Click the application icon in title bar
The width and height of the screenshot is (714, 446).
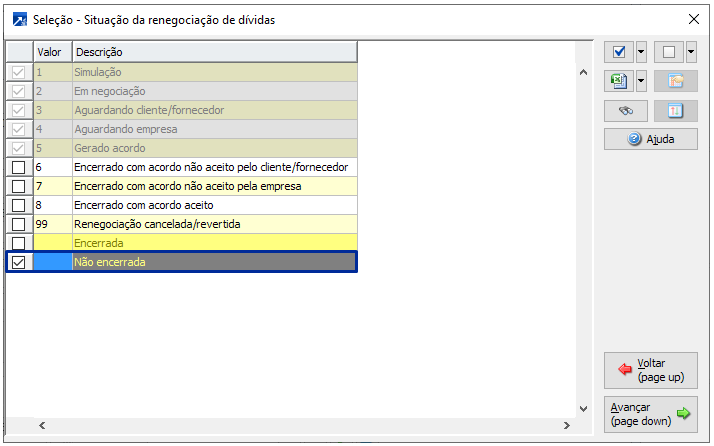pyautogui.click(x=20, y=20)
